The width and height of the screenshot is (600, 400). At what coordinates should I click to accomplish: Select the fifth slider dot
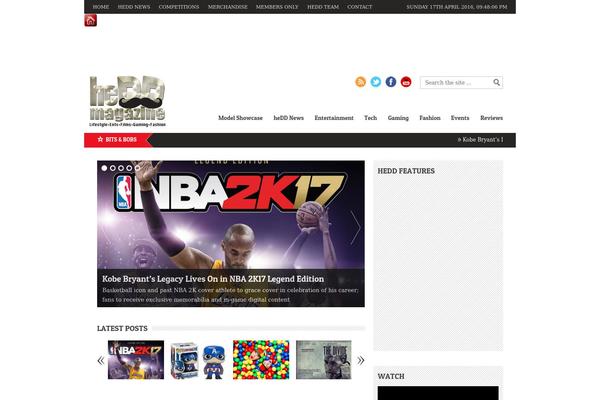[137, 168]
